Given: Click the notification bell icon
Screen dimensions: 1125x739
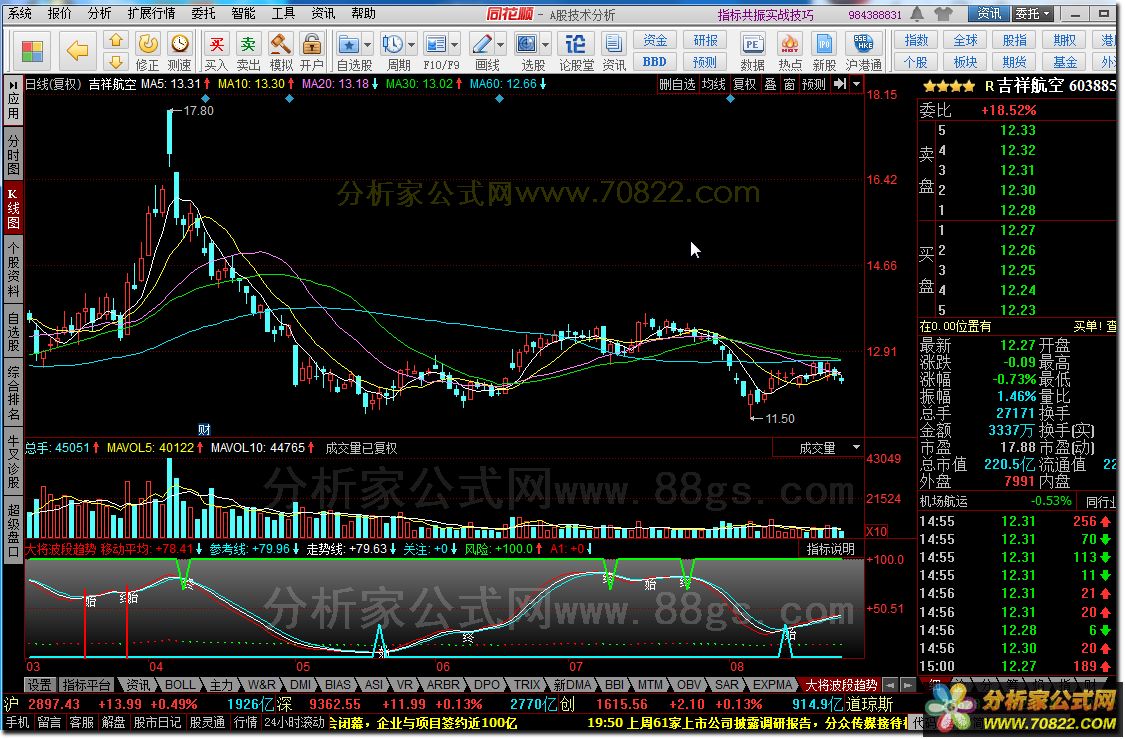Looking at the screenshot, I should point(918,14).
